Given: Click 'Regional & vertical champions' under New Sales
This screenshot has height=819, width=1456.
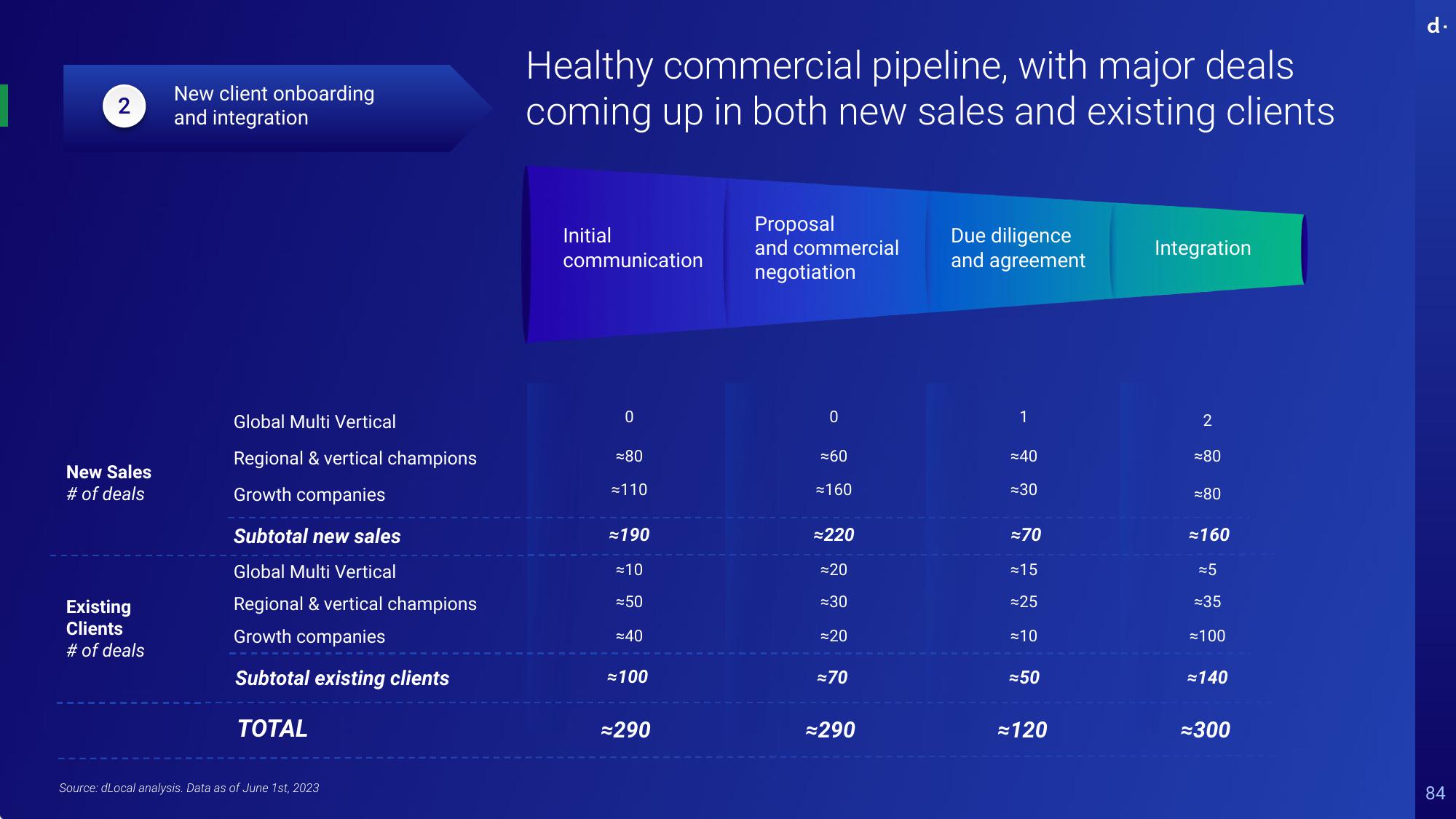Looking at the screenshot, I should pyautogui.click(x=355, y=459).
